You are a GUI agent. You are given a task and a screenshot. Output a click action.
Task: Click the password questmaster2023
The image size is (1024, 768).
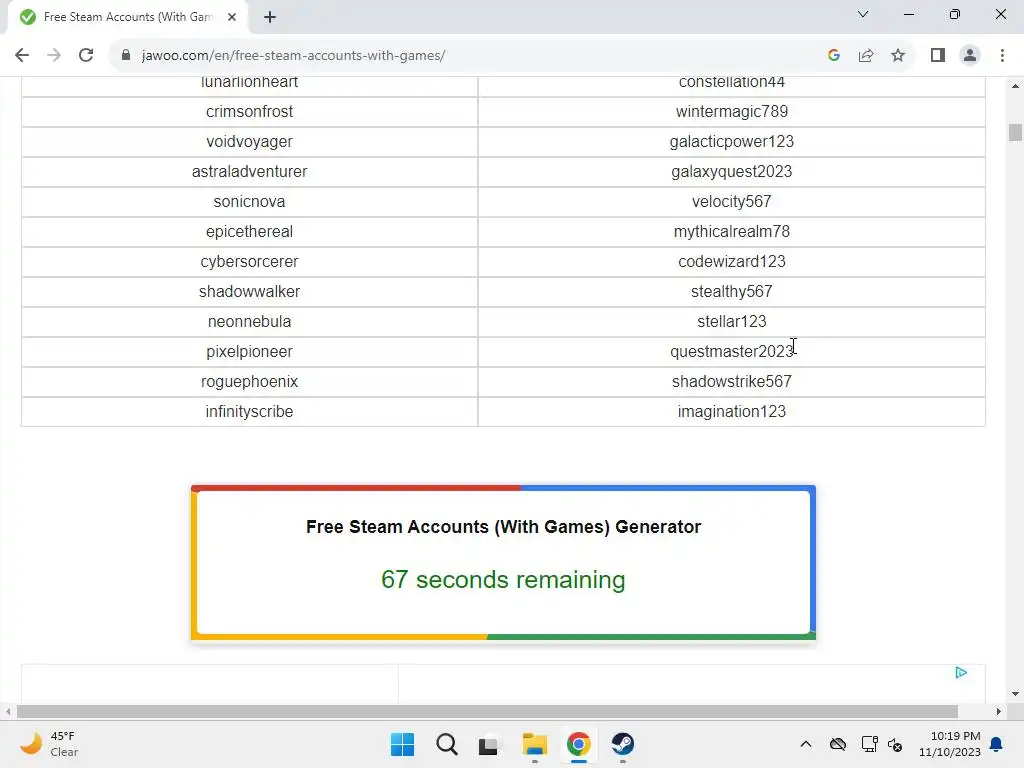pyautogui.click(x=731, y=352)
